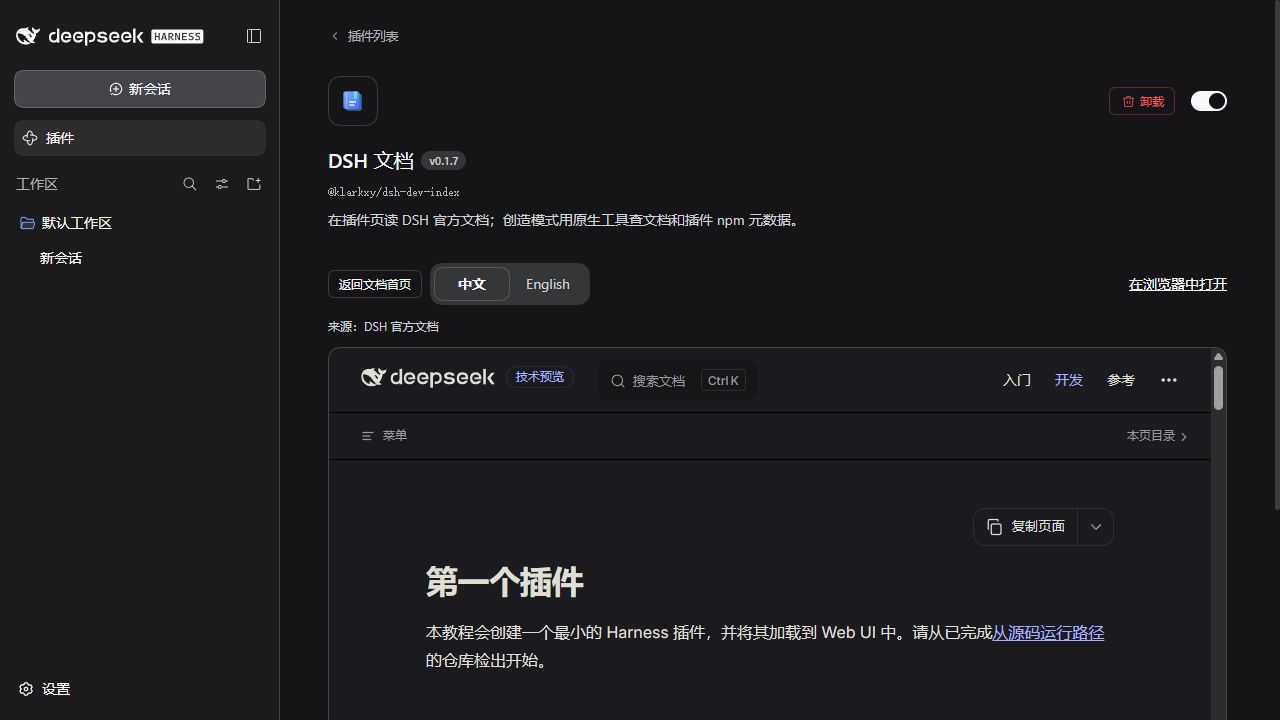Open the three-dots more menu in docs
The height and width of the screenshot is (720, 1280).
click(1169, 380)
